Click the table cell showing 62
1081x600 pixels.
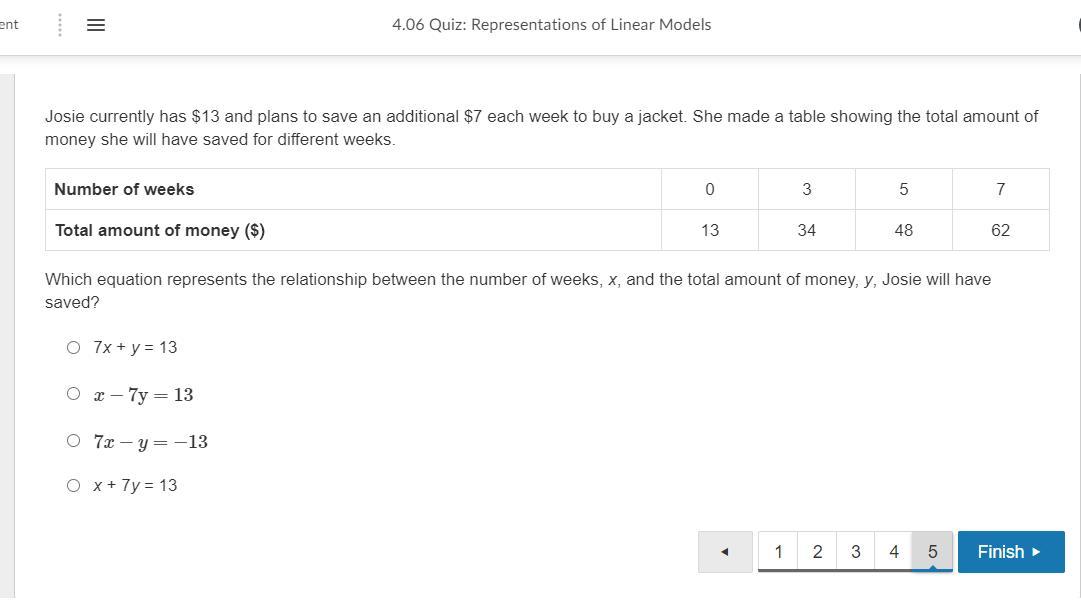1000,230
